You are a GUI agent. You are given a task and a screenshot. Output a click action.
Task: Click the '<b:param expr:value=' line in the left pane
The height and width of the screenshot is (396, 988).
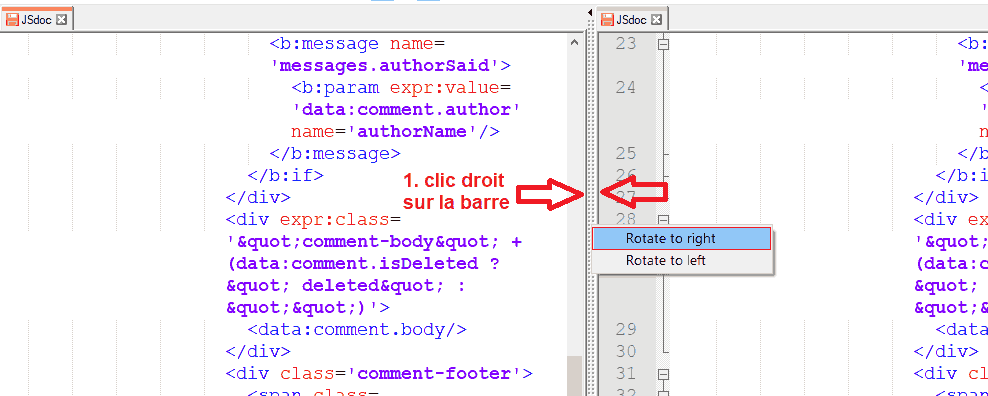[402, 88]
